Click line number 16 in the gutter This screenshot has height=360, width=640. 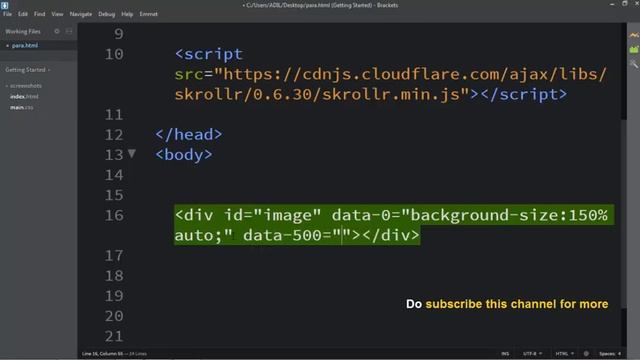tap(114, 216)
